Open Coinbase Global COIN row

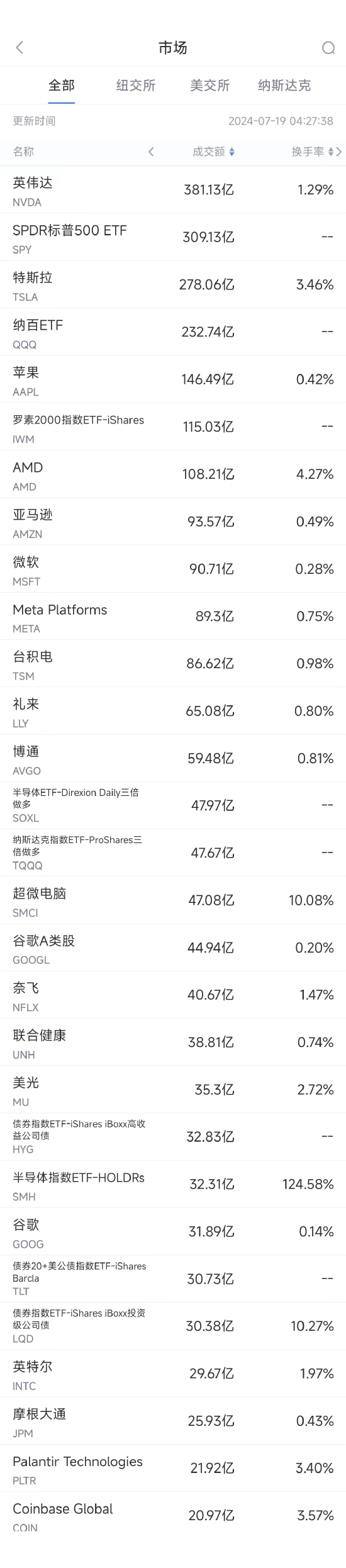click(173, 1516)
